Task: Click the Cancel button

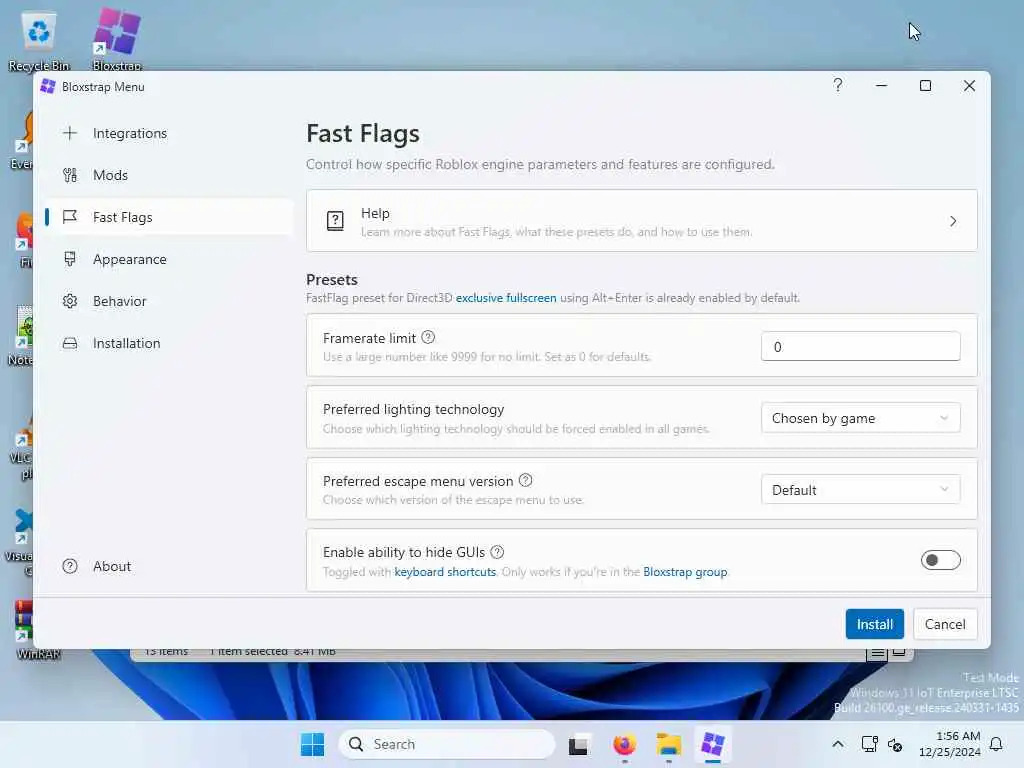Action: (x=945, y=624)
